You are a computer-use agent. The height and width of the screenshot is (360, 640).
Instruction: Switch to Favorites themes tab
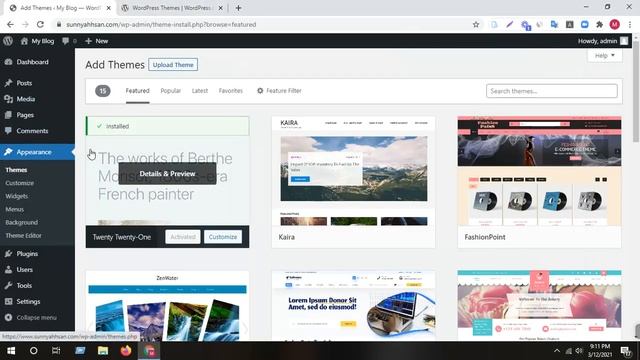coord(231,91)
